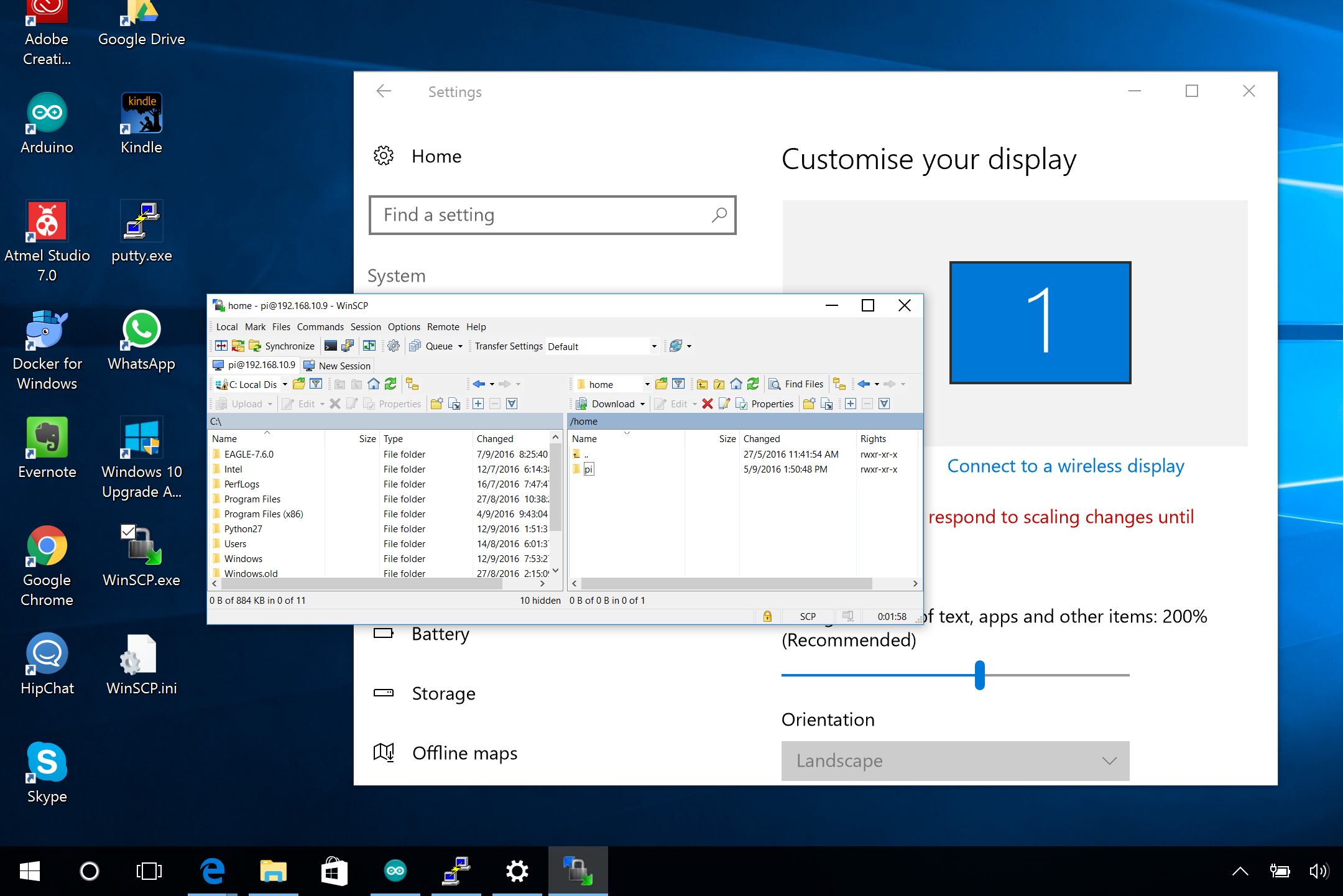The image size is (1343, 896).
Task: Open the remote Properties button
Action: (765, 404)
